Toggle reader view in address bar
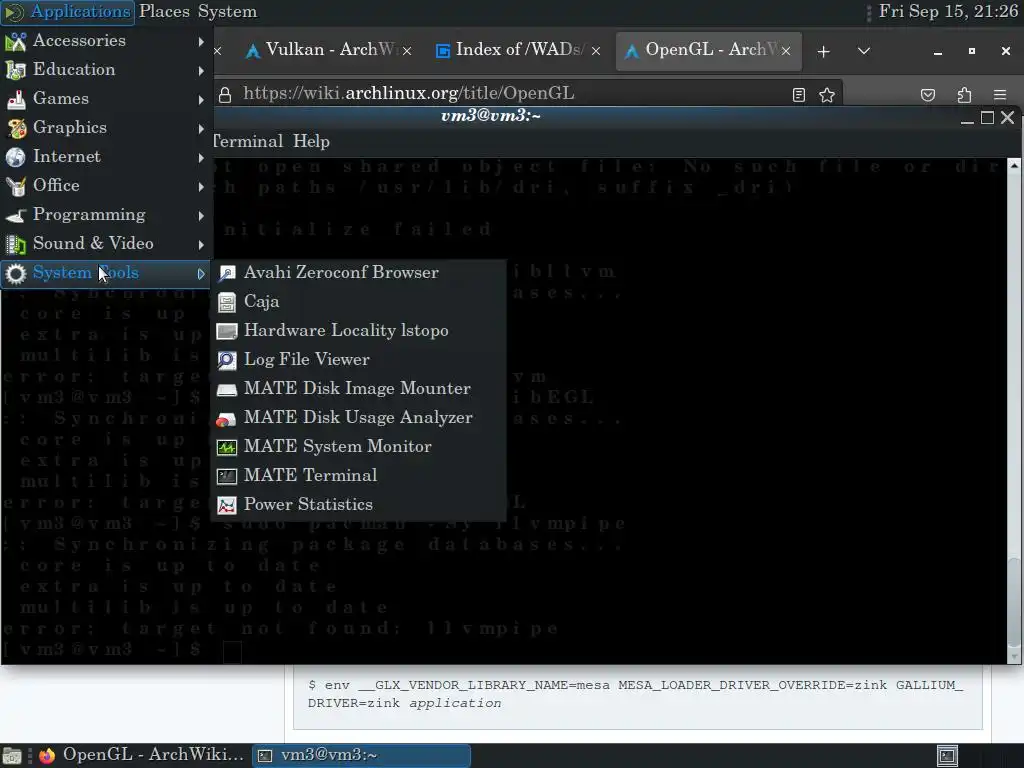This screenshot has height=768, width=1024. 799,95
